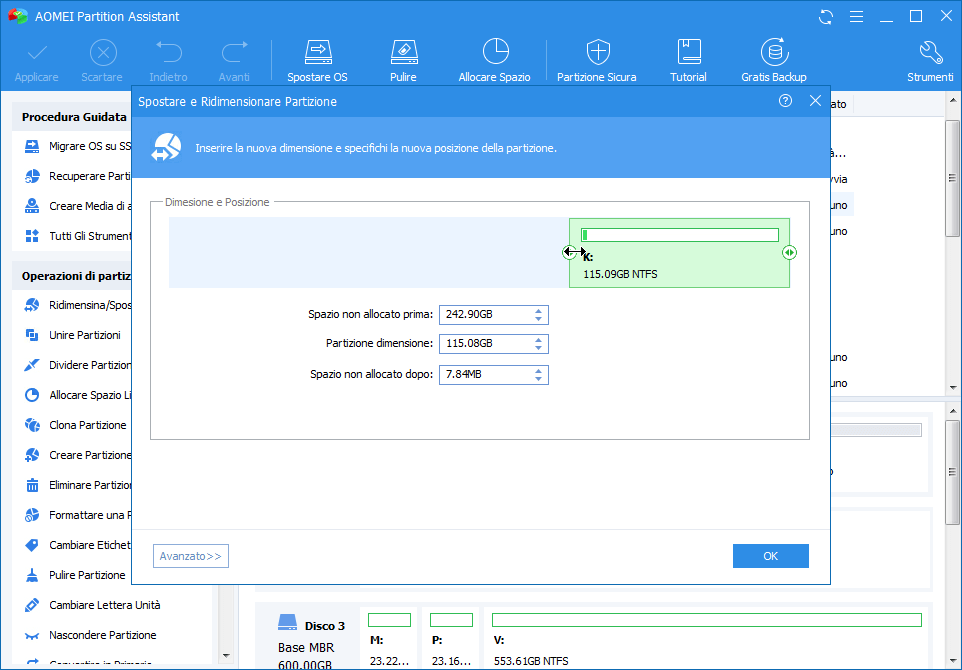Click the Disco 3 disk icon

pos(287,624)
